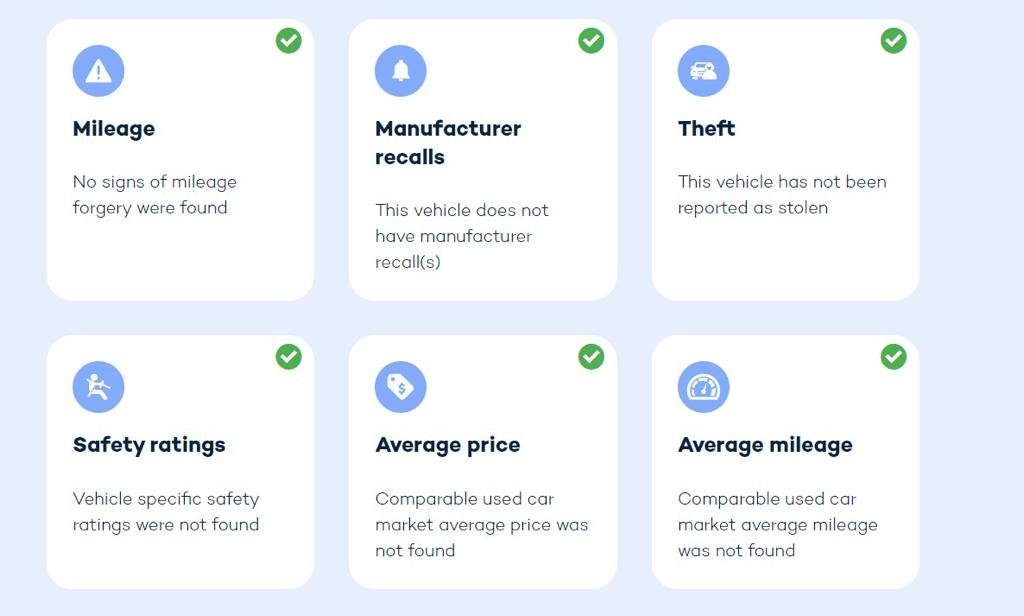Click green checkmark on Manufacturer recalls card

[x=591, y=41]
